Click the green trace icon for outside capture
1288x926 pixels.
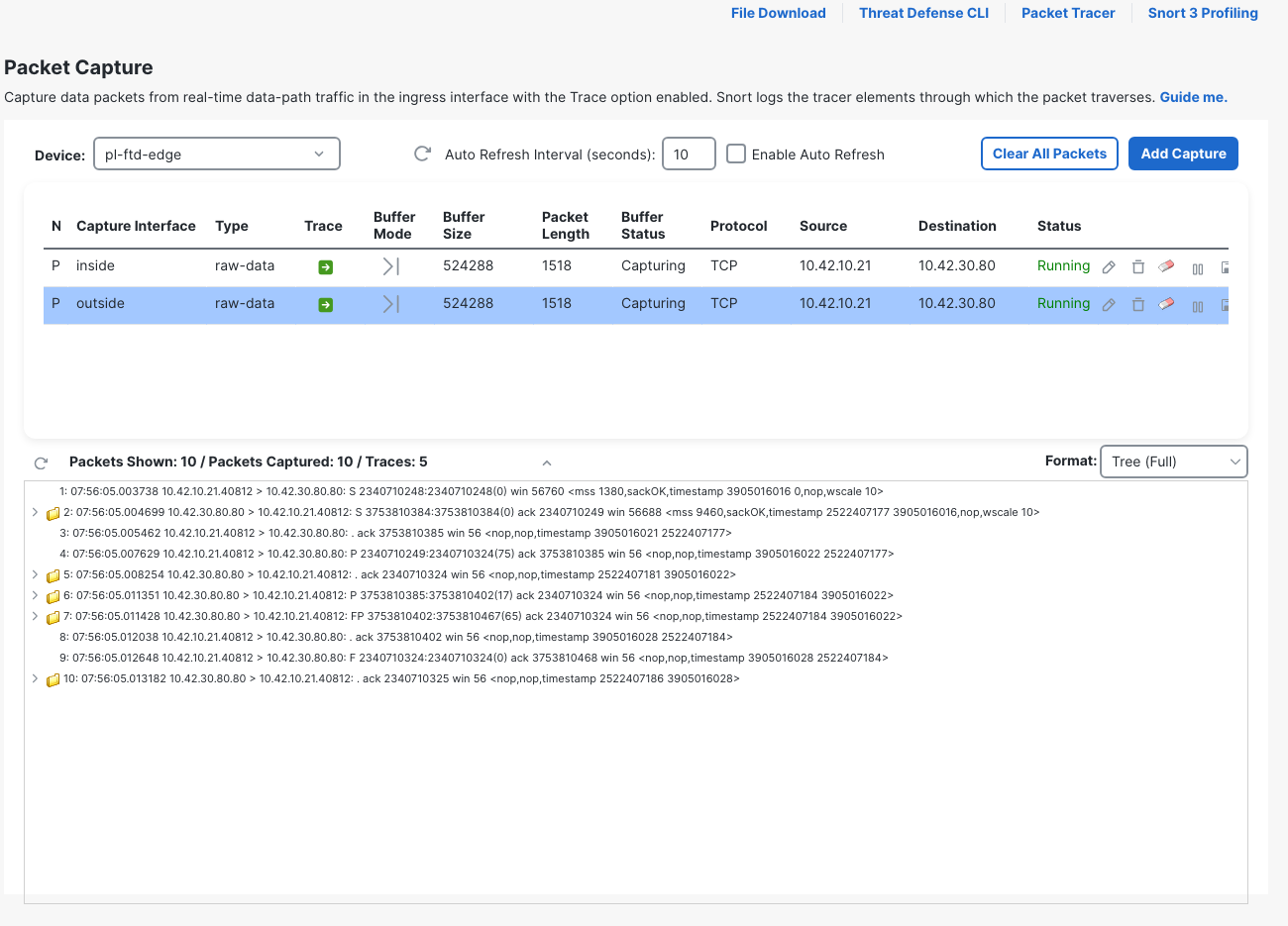[325, 305]
